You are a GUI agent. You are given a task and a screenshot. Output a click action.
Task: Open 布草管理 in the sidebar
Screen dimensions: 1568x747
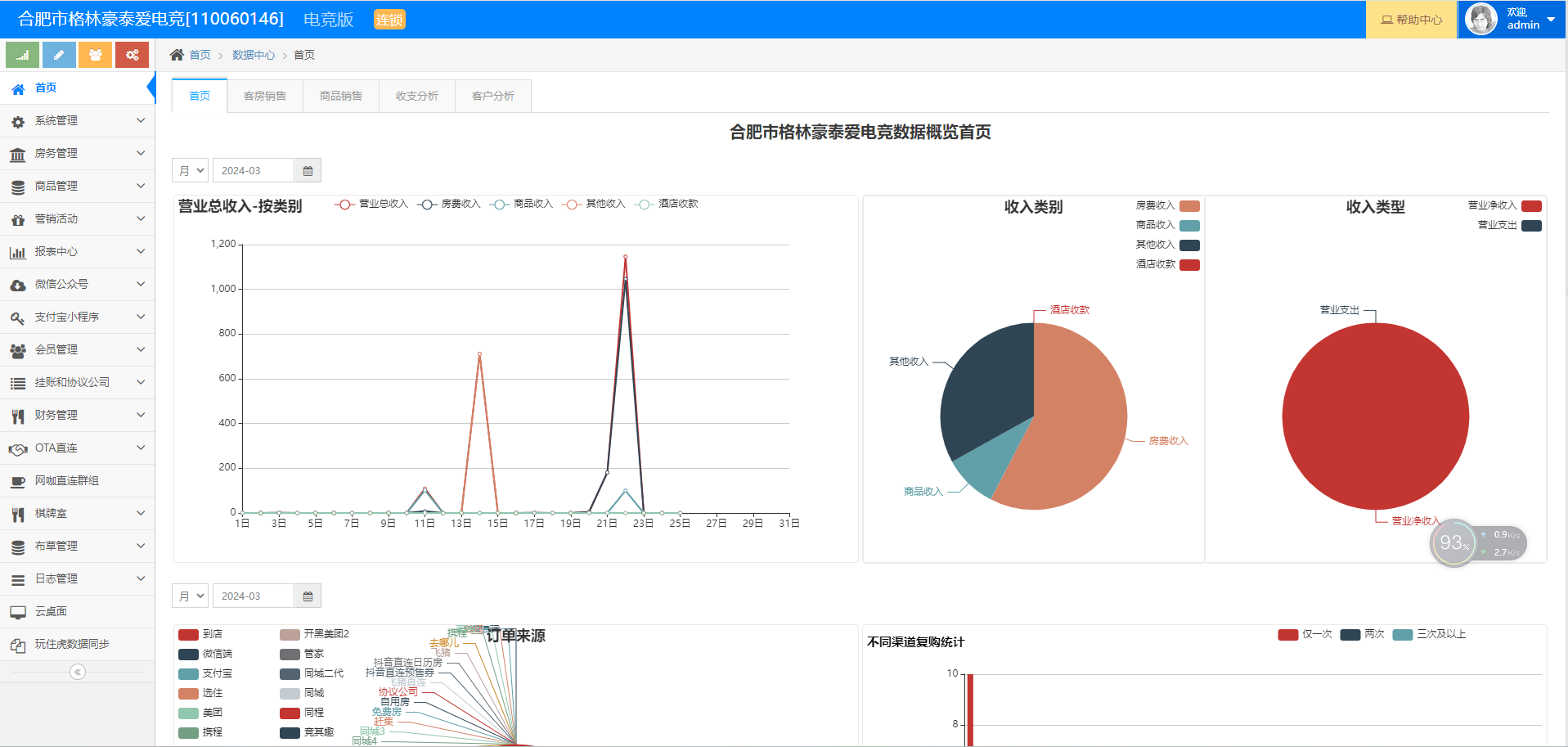[78, 546]
